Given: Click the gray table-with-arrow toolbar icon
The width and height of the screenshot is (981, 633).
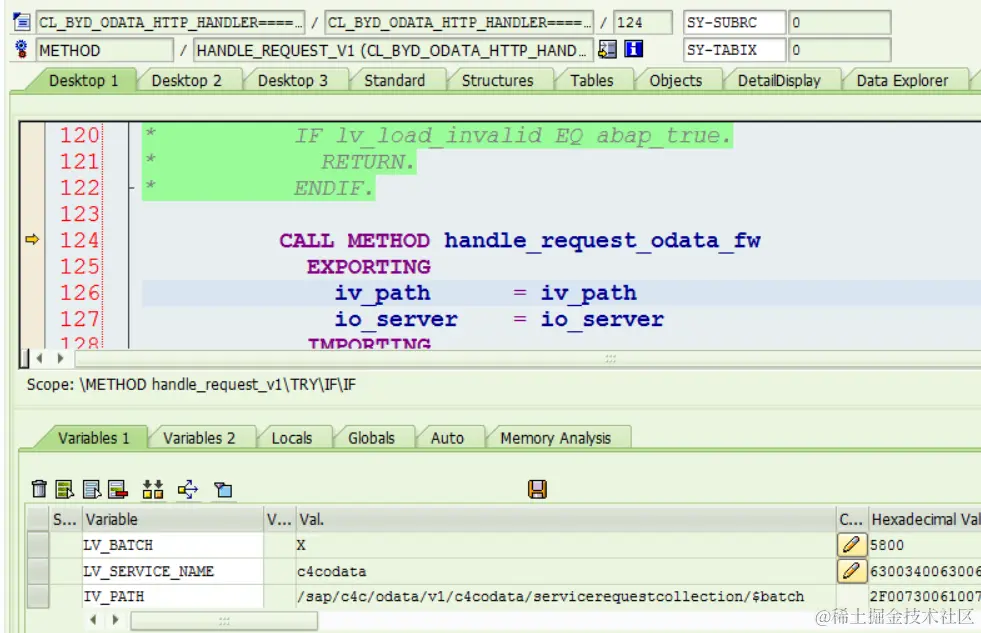Looking at the screenshot, I should (91, 489).
